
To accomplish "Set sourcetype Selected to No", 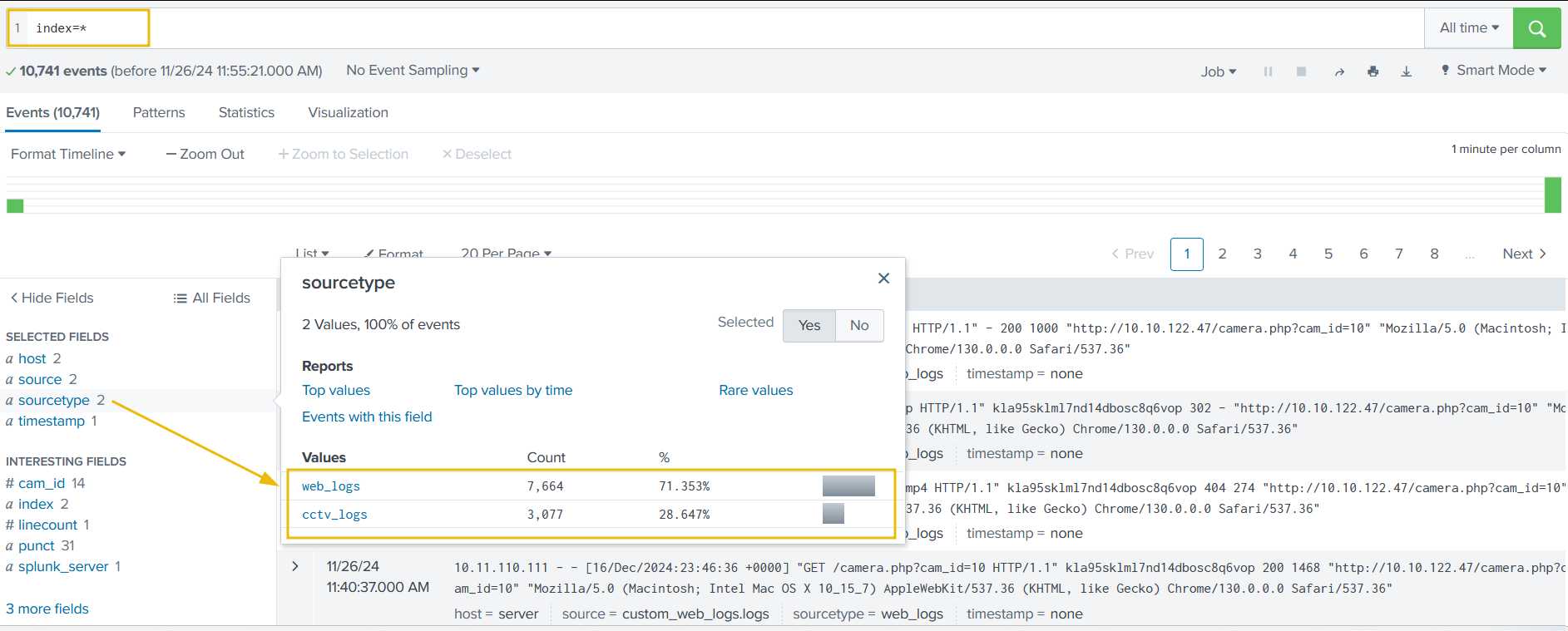I will [858, 325].
